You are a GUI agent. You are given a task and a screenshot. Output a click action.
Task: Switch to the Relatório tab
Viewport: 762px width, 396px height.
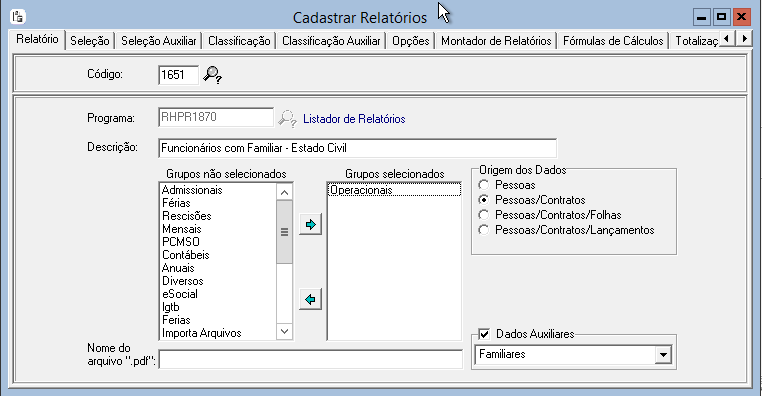[37, 39]
